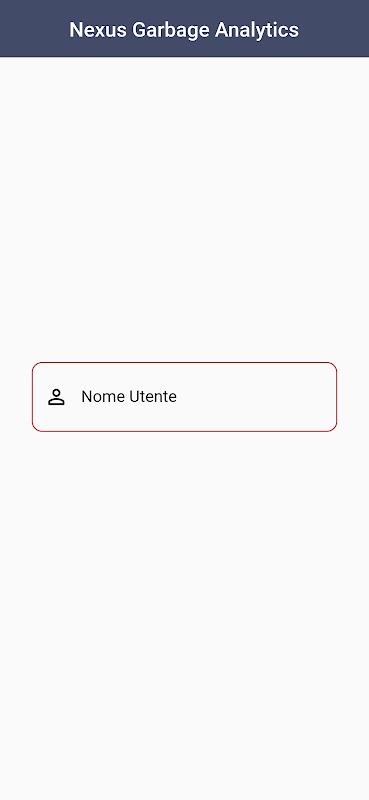The height and width of the screenshot is (800, 369).
Task: Click blank area above the username field
Action: click(184, 209)
